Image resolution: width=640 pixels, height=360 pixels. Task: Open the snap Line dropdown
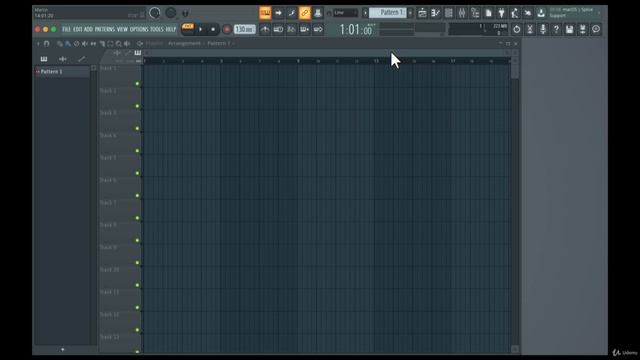[345, 13]
